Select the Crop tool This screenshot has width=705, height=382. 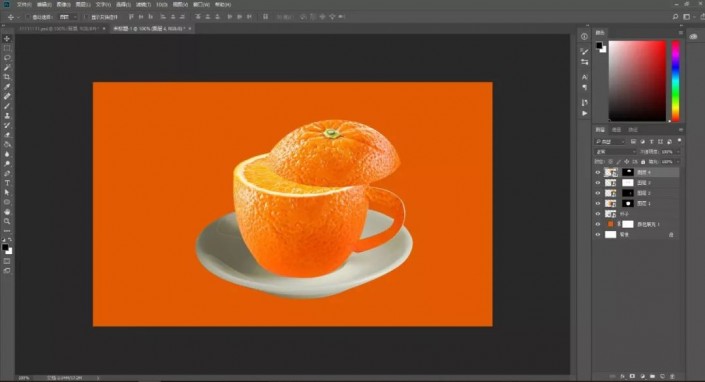pos(7,77)
